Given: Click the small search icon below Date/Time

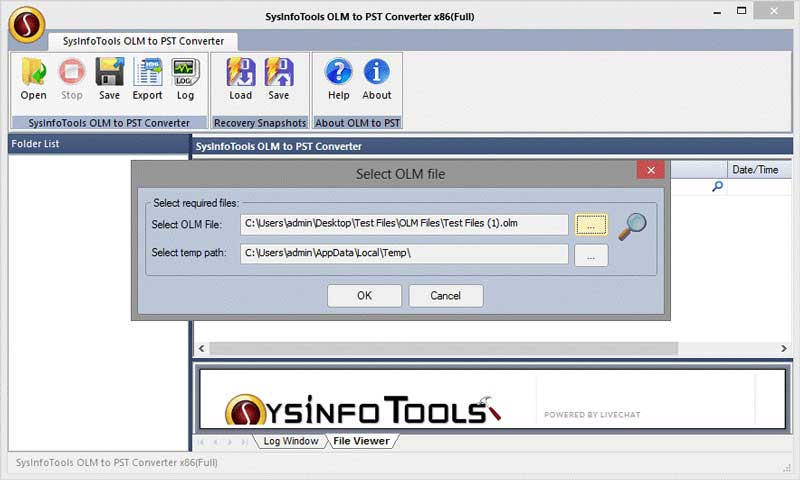Looking at the screenshot, I should click(x=717, y=186).
